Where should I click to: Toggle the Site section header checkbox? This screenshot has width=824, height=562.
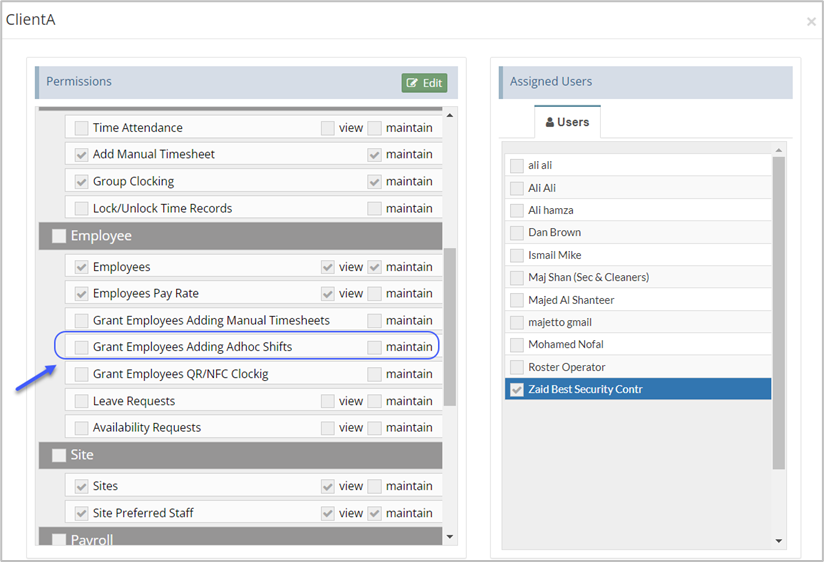tap(59, 455)
